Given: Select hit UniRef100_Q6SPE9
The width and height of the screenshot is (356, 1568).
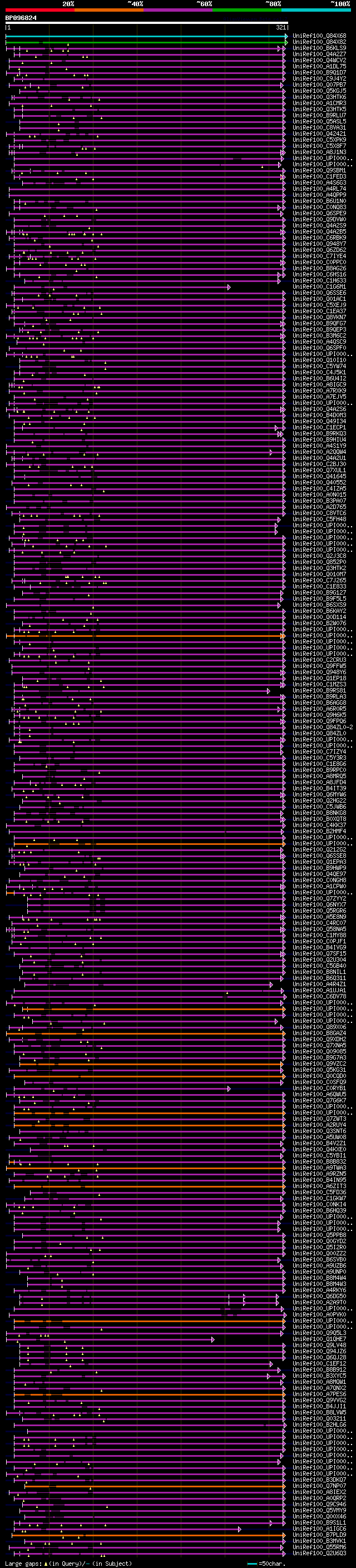Looking at the screenshot, I should 319,213.
